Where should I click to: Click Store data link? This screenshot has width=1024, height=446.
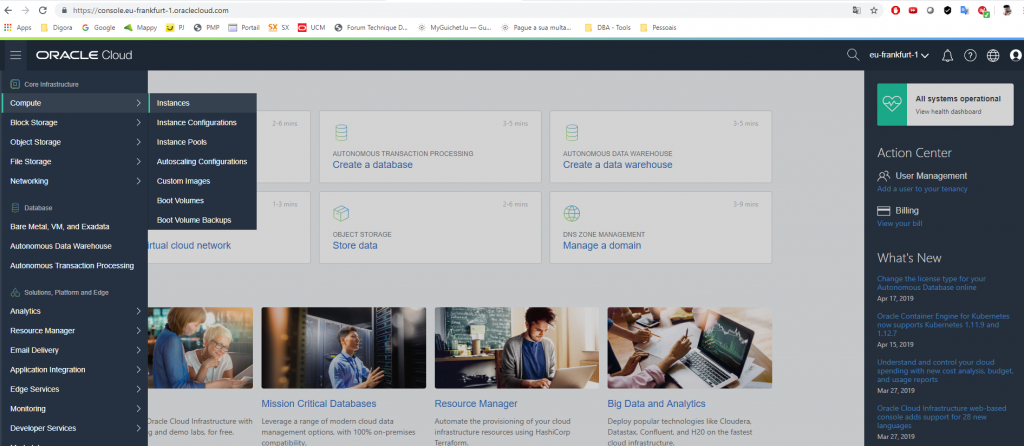(355, 246)
